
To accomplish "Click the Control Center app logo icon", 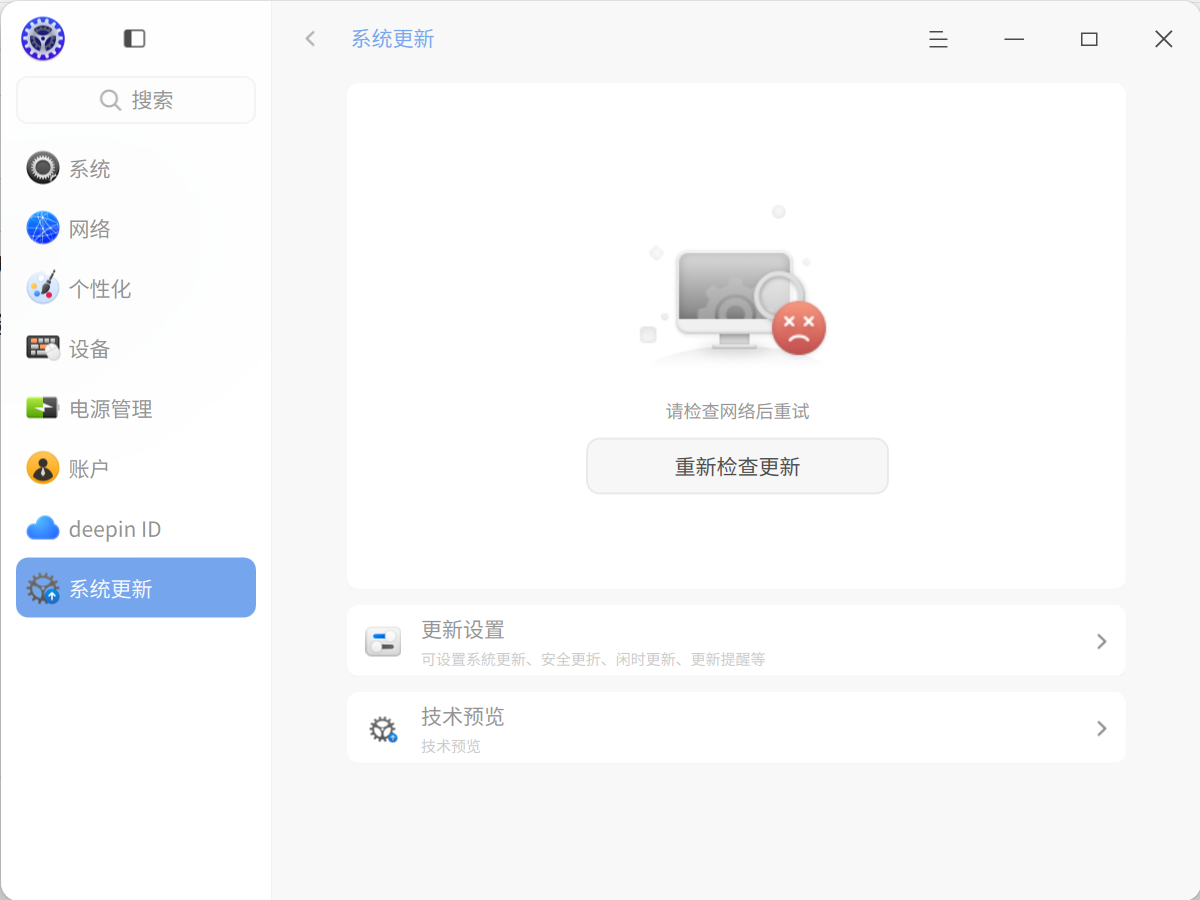I will (43, 39).
